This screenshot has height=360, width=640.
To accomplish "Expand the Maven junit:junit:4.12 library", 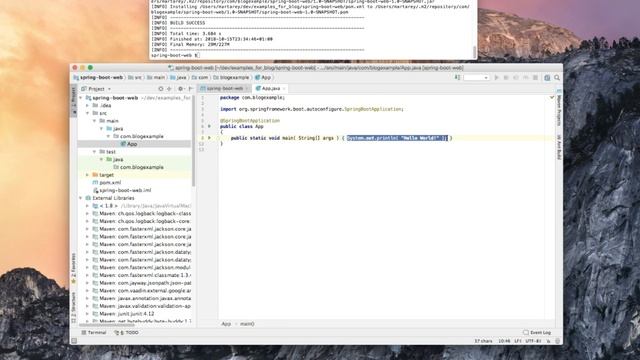I will (x=87, y=314).
